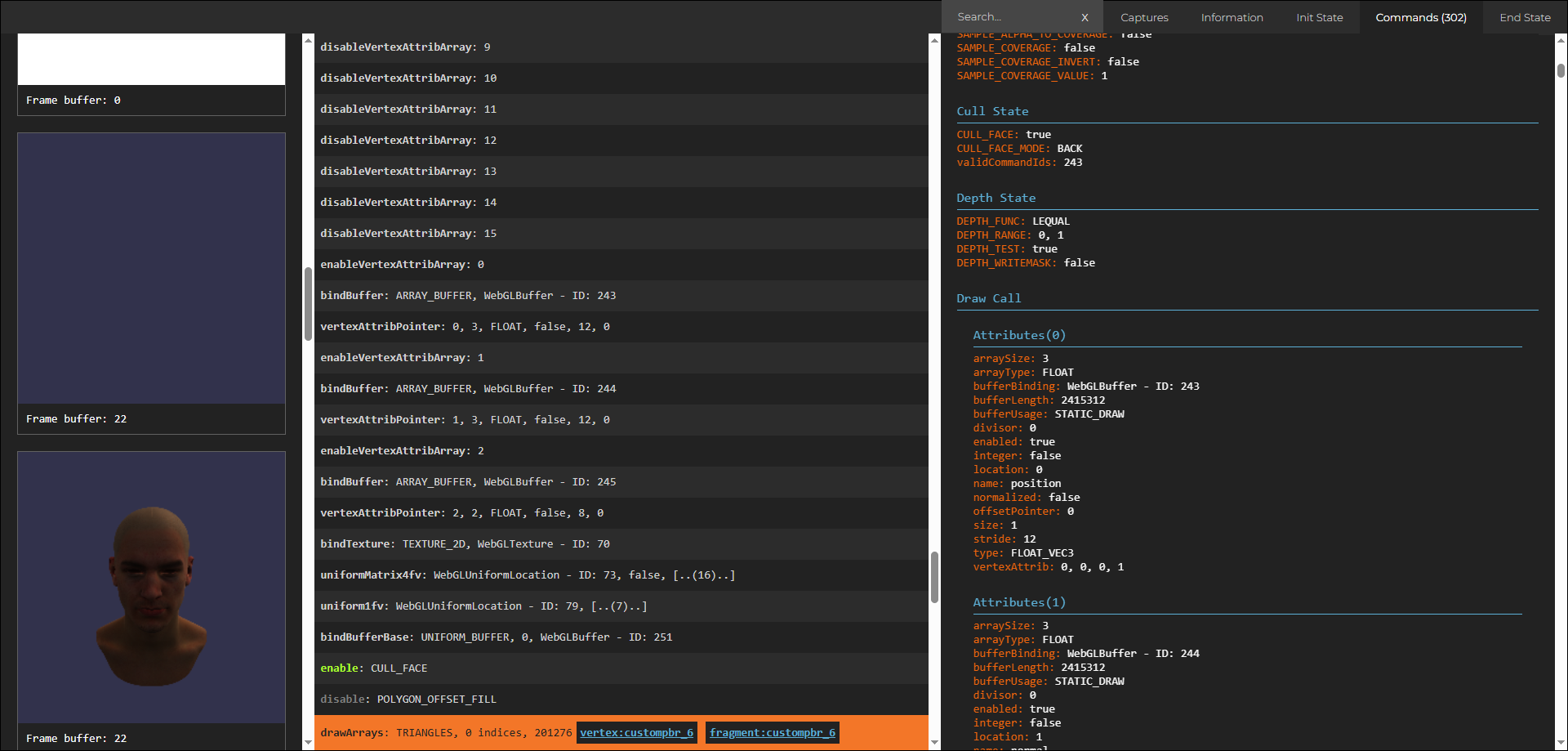Select command disableVertexAttribArray: 11
The height and width of the screenshot is (751, 1568).
(621, 110)
